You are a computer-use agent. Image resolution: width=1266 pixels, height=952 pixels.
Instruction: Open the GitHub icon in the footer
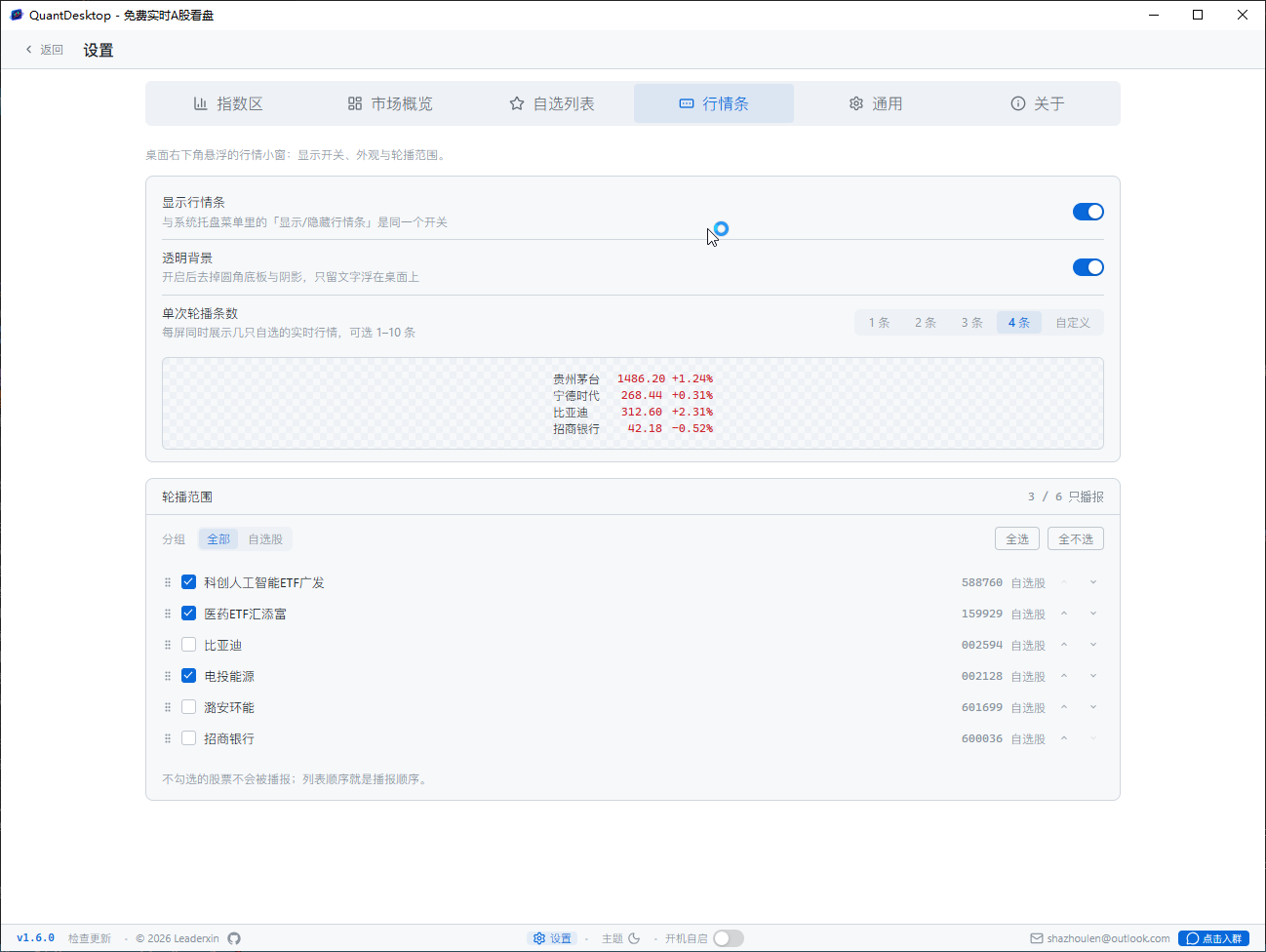[234, 938]
